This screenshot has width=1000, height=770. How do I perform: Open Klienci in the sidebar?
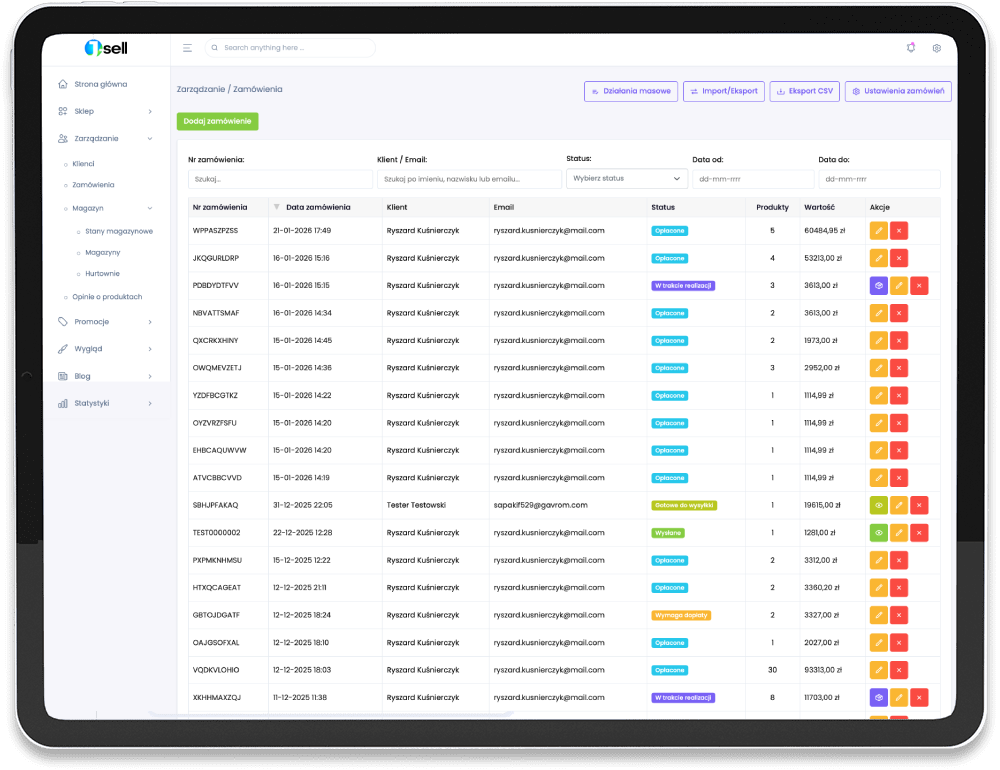tap(84, 163)
